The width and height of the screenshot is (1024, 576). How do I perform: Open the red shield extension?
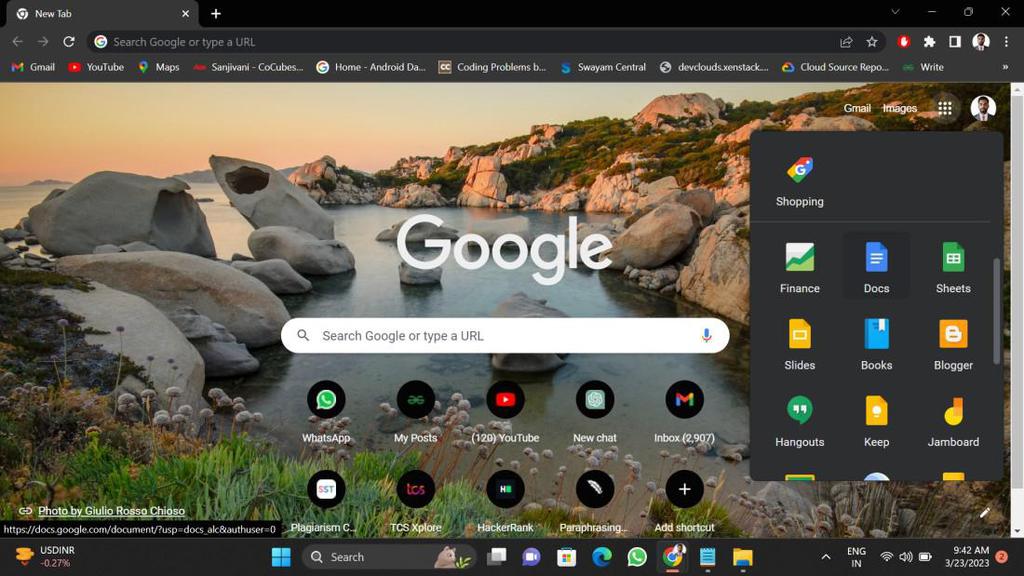click(904, 42)
